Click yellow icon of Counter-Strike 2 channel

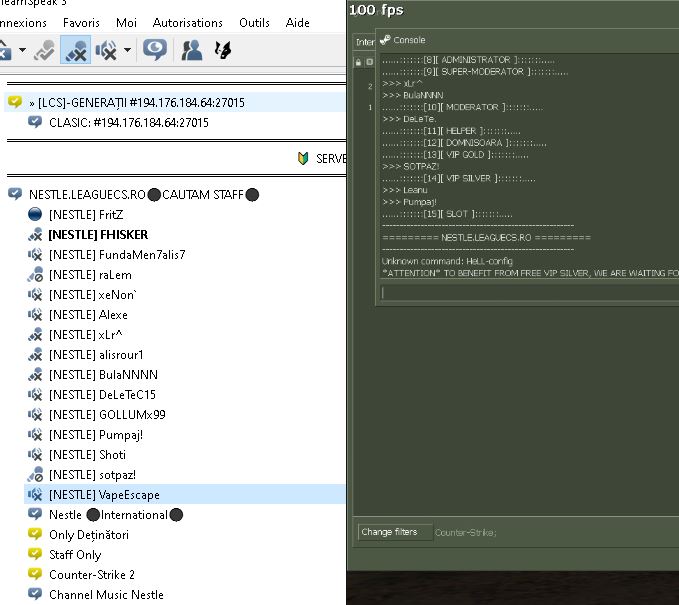point(35,574)
